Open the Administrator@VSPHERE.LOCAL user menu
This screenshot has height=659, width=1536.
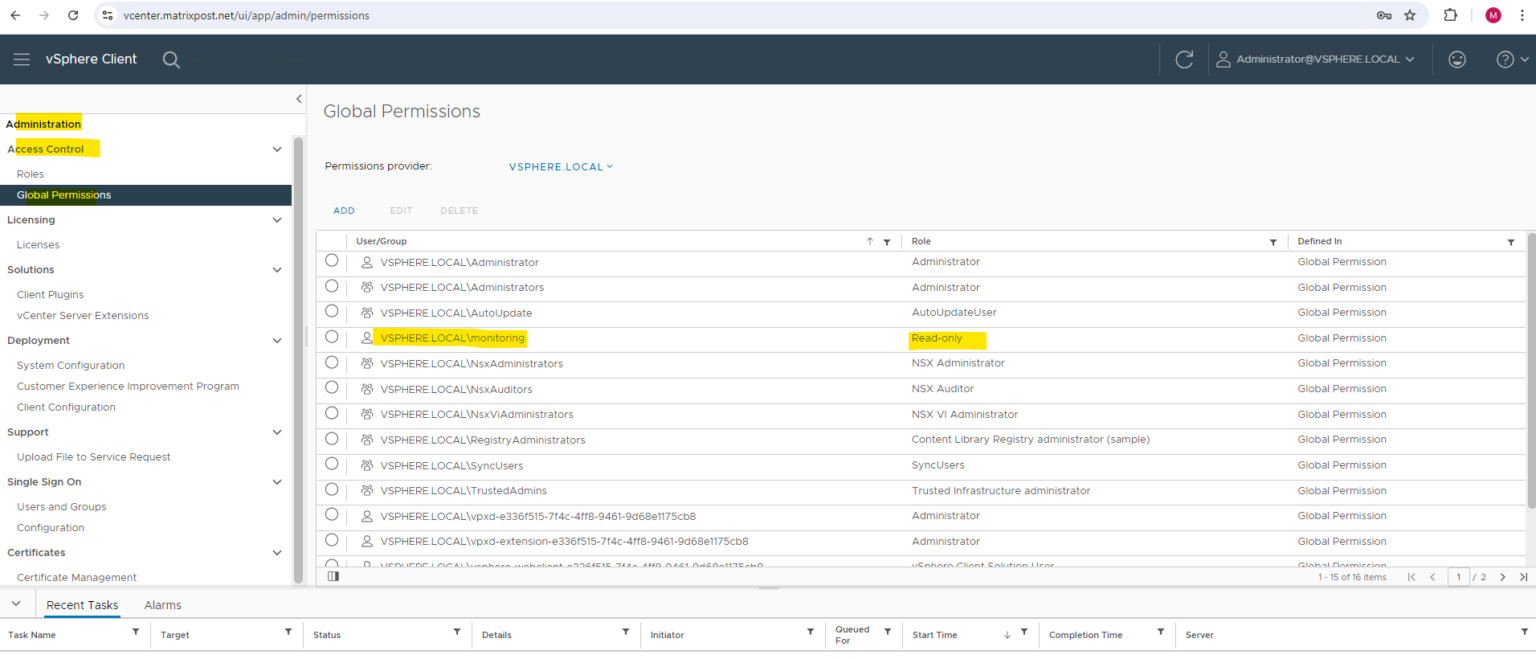point(1316,59)
